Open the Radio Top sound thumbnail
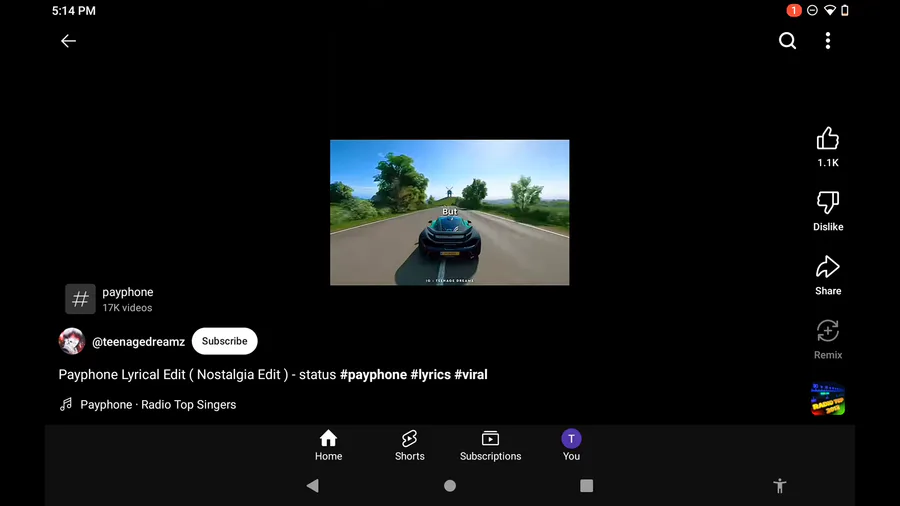This screenshot has width=900, height=506. point(828,399)
